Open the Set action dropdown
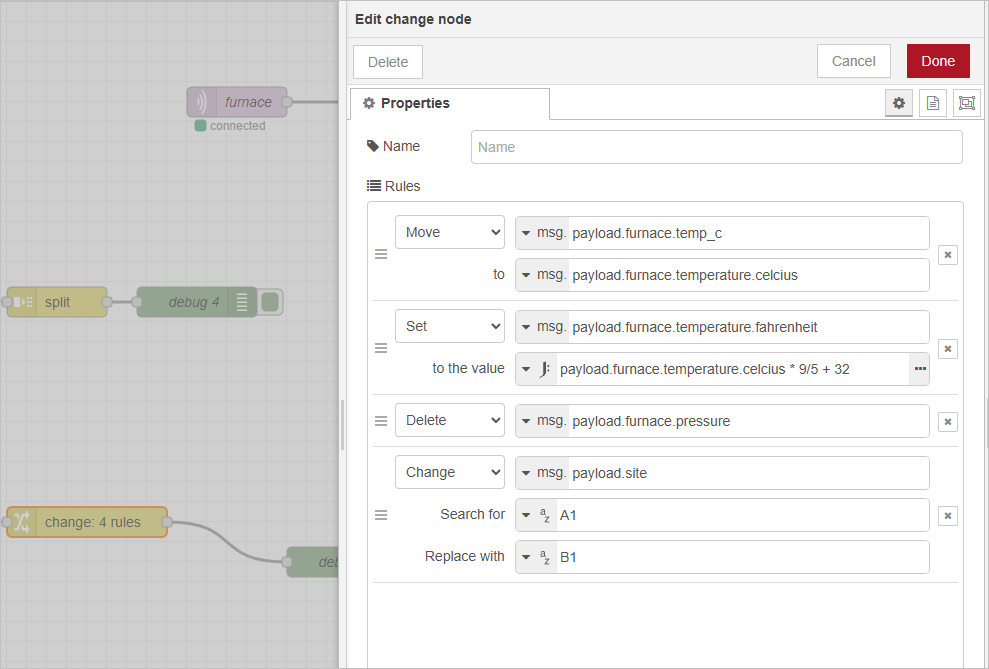 (449, 326)
